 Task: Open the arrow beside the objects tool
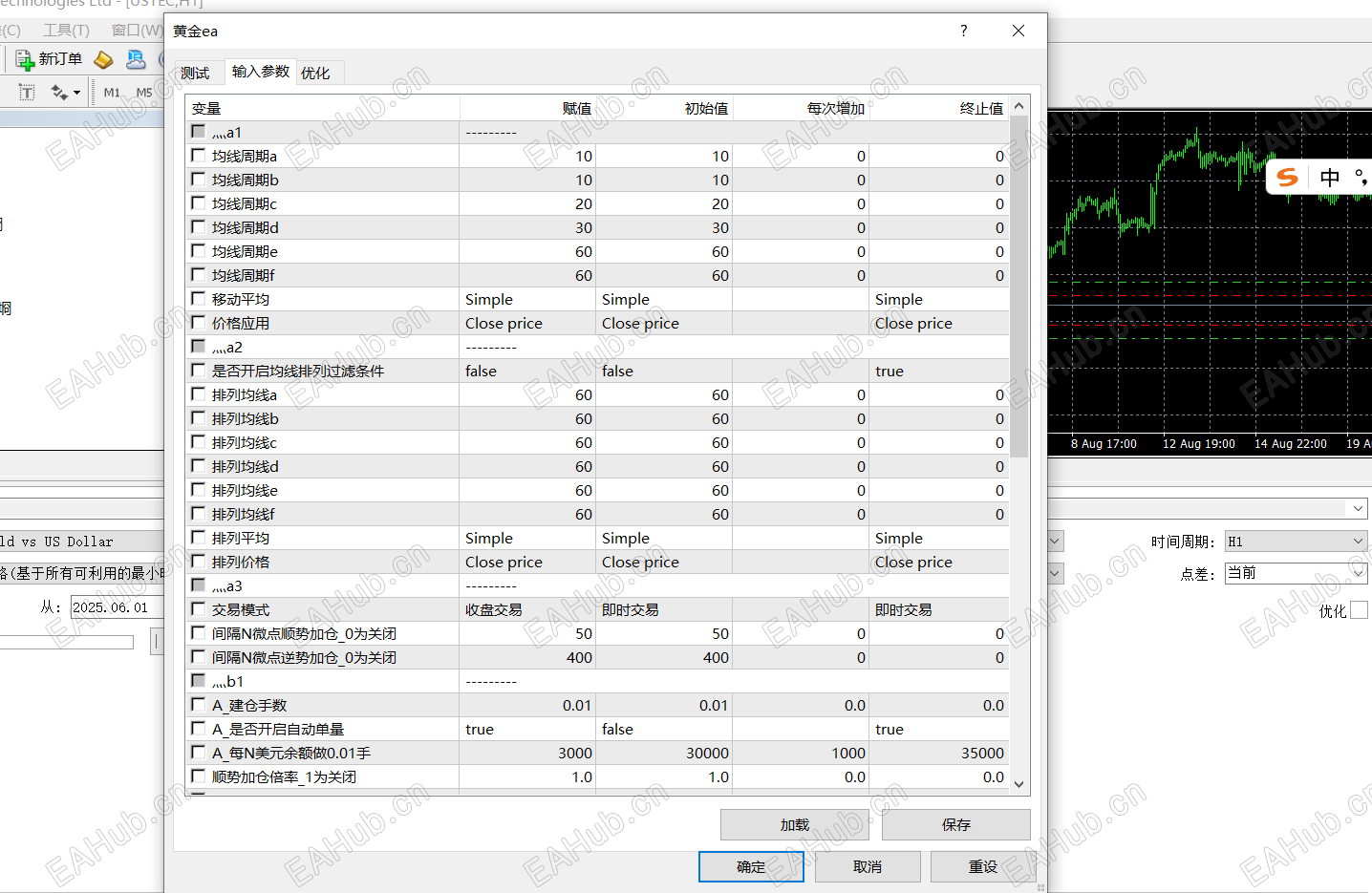click(76, 93)
